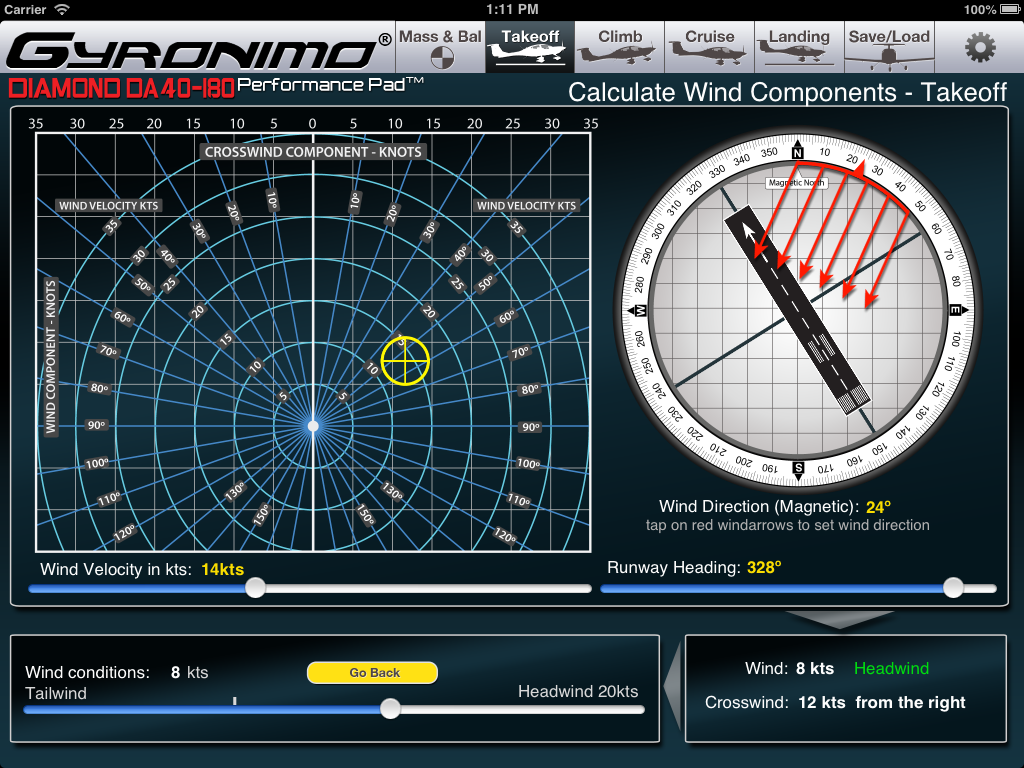Image resolution: width=1024 pixels, height=768 pixels.
Task: Go to the Landing tab
Action: point(799,47)
